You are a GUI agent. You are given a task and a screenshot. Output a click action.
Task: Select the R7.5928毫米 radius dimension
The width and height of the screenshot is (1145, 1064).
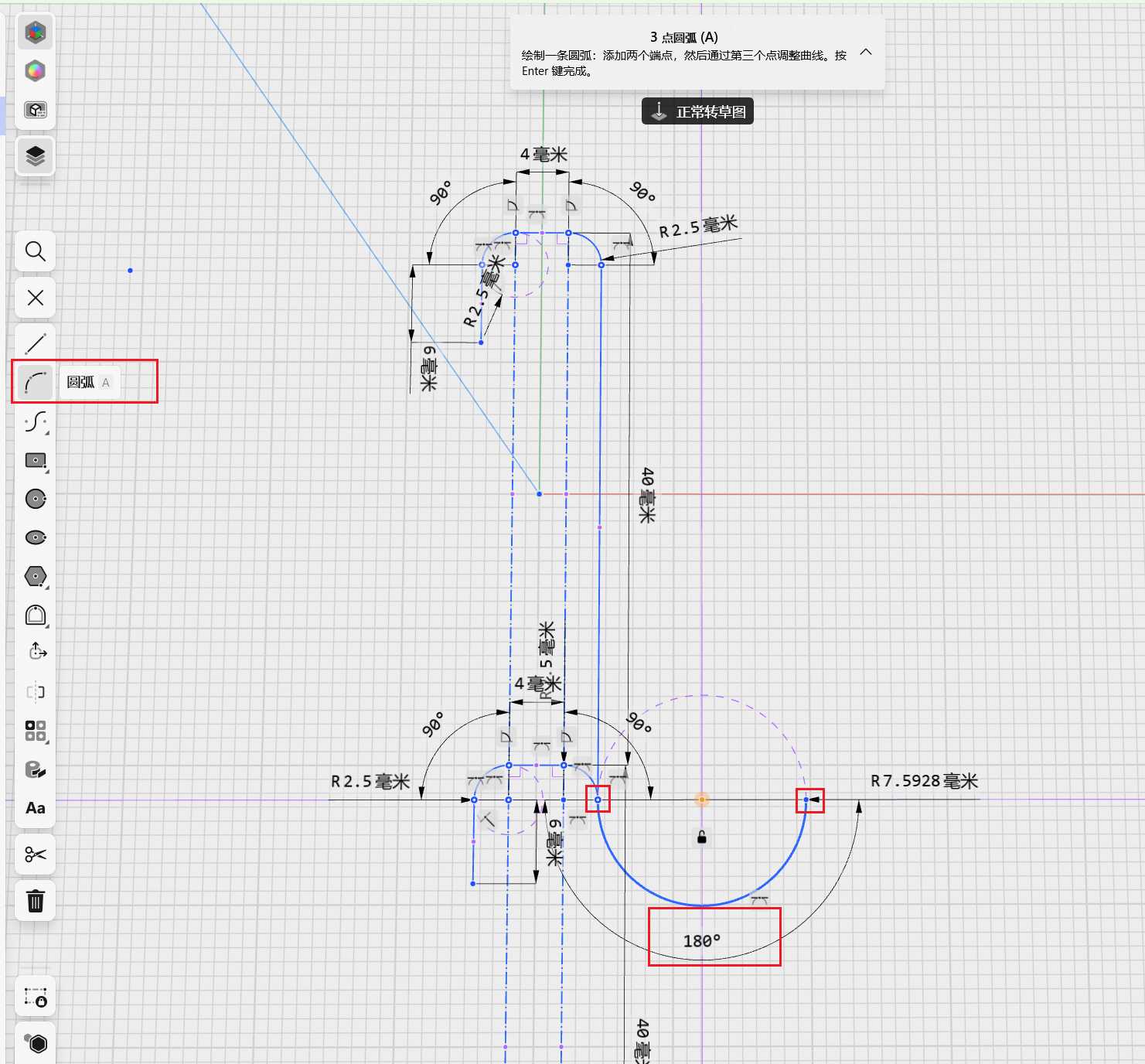click(x=925, y=781)
